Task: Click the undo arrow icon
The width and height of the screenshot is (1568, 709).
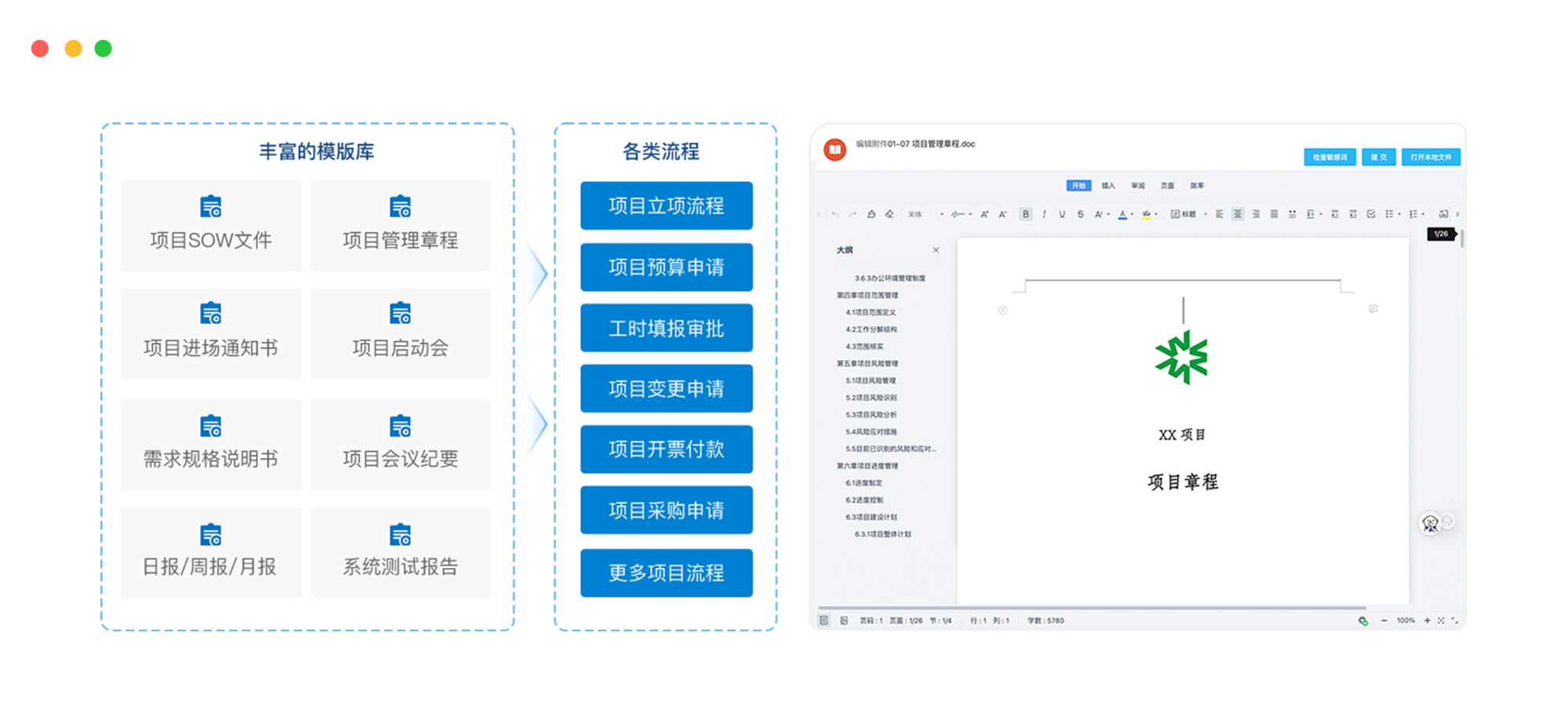Action: pyautogui.click(x=835, y=214)
